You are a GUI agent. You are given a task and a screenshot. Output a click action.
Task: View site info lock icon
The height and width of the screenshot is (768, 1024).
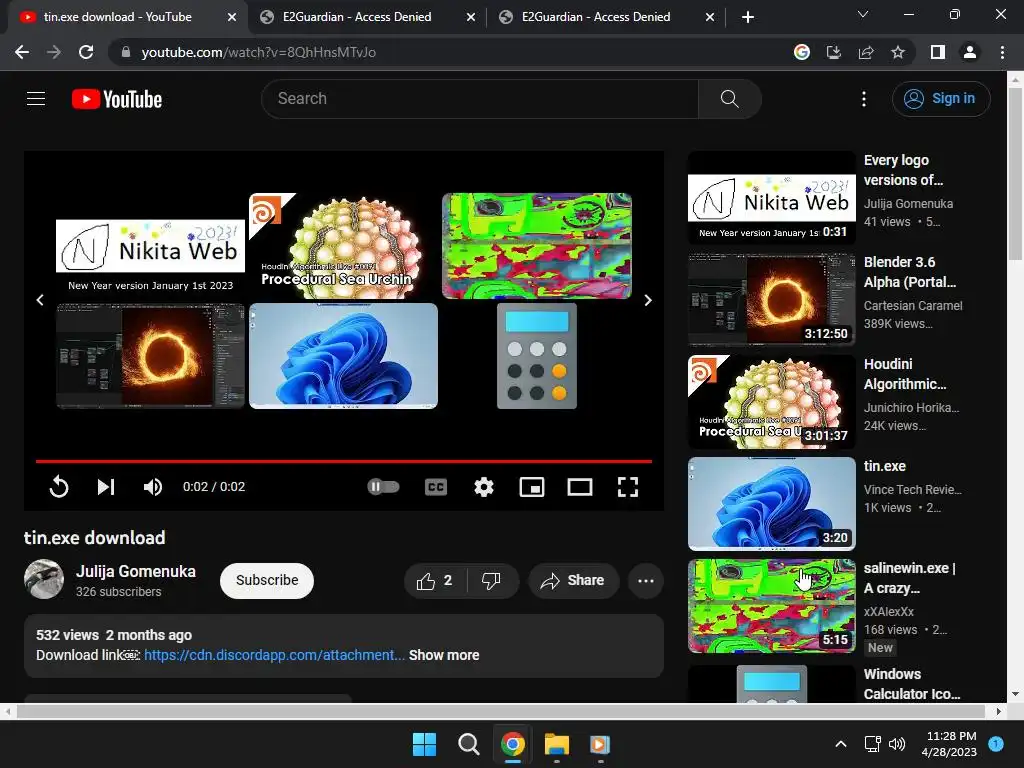tap(125, 52)
